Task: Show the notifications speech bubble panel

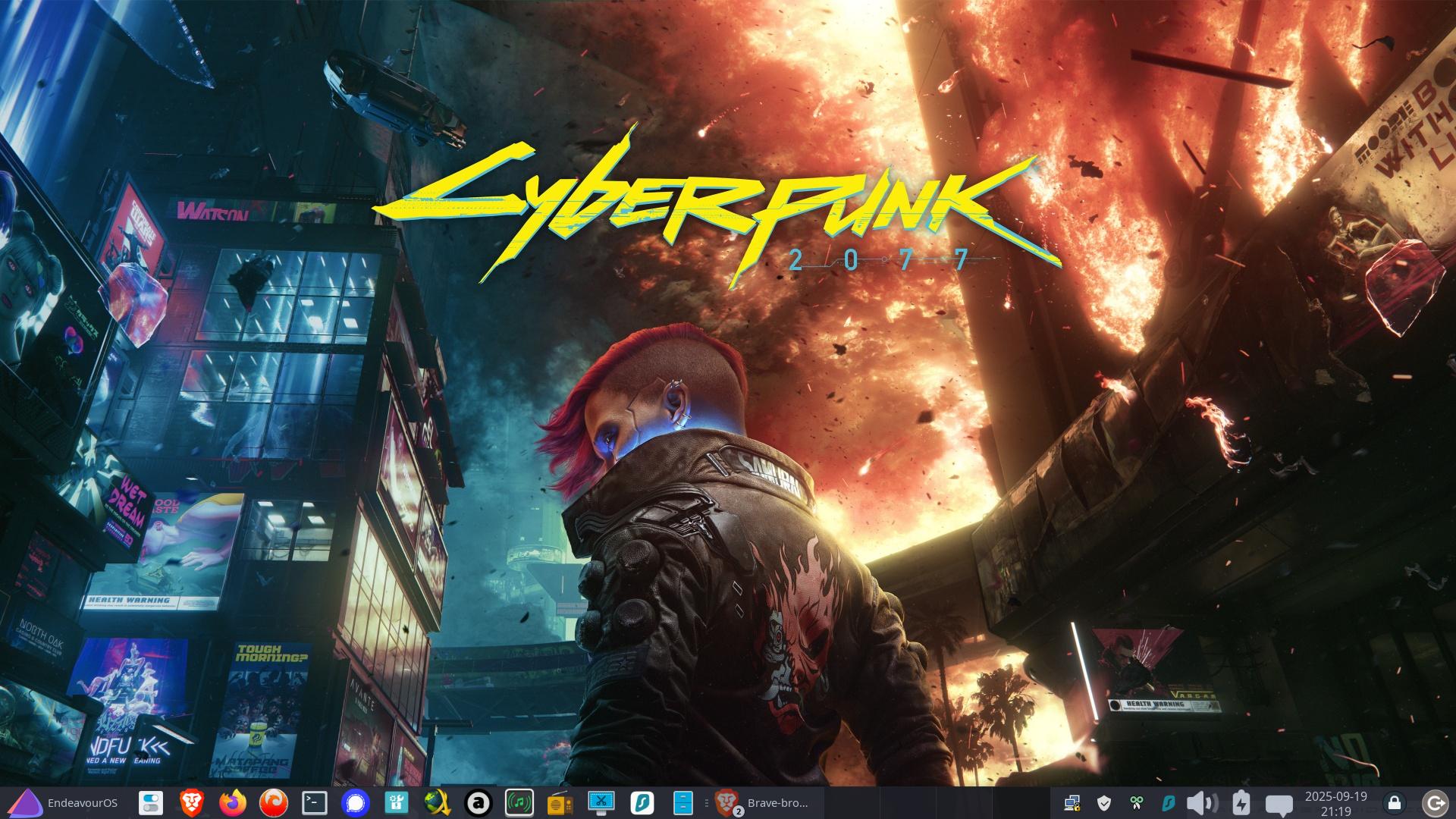Action: click(x=1279, y=803)
